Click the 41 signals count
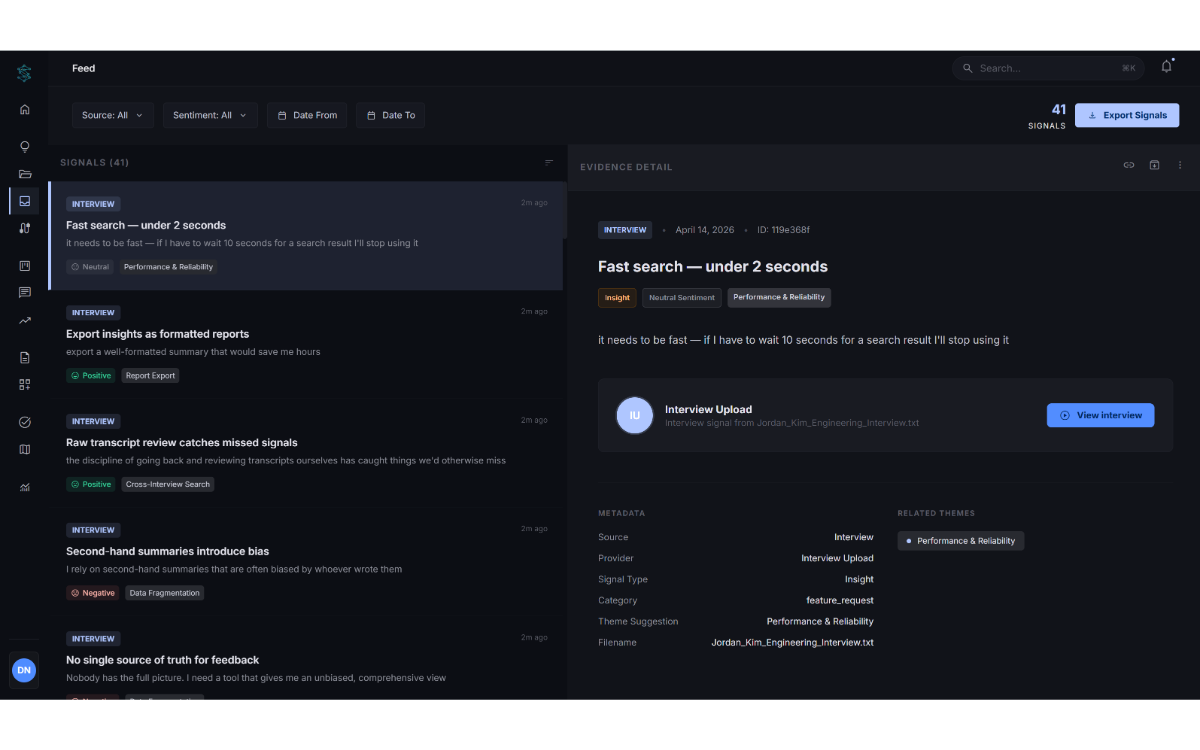This screenshot has height=750, width=1200. point(1058,110)
